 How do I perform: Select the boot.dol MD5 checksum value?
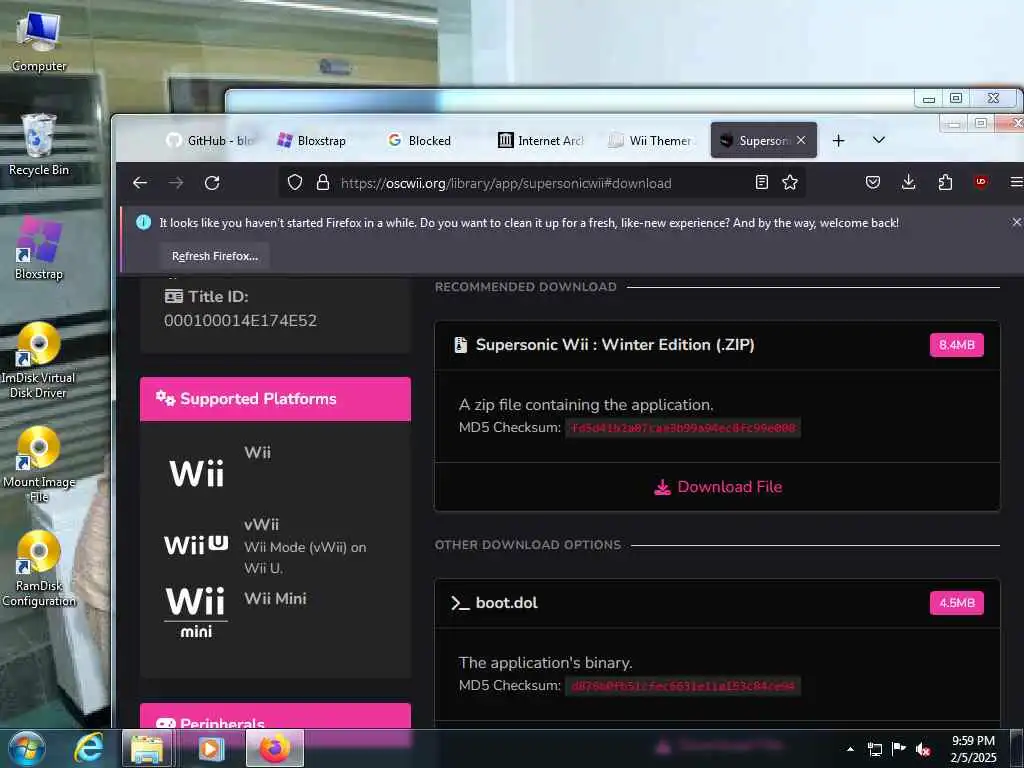click(683, 686)
